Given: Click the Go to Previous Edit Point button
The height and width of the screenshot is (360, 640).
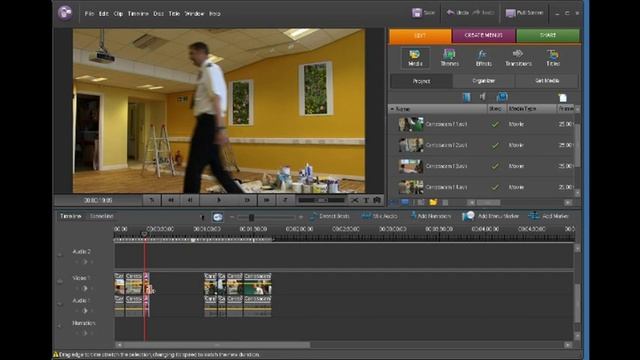Looking at the screenshot, I should pyautogui.click(x=151, y=200).
